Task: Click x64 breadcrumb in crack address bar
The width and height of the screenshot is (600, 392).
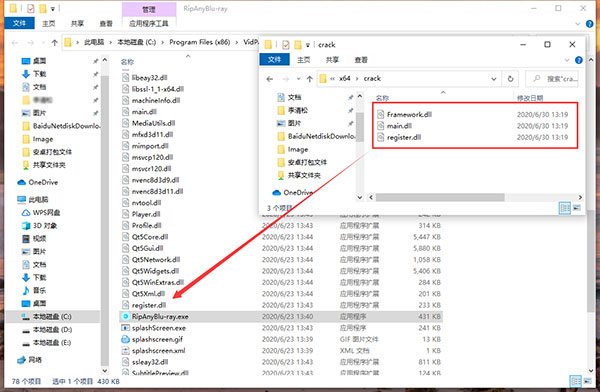Action: coord(345,78)
